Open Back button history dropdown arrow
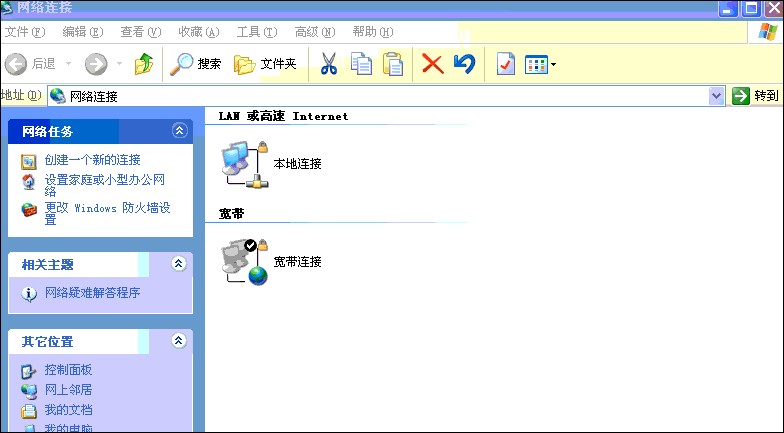 (x=68, y=64)
